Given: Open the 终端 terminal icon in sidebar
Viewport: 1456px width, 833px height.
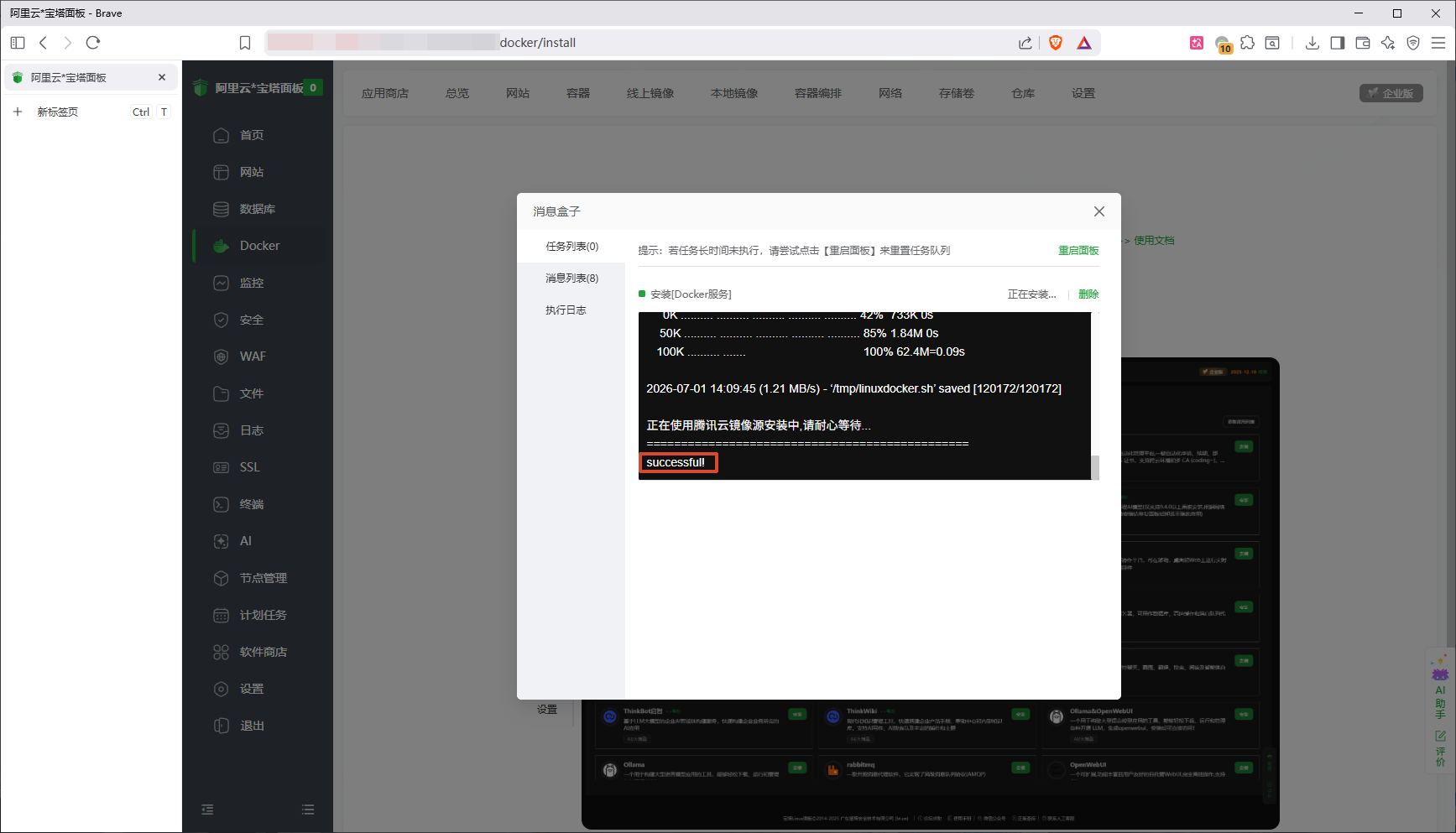Looking at the screenshot, I should [x=221, y=504].
